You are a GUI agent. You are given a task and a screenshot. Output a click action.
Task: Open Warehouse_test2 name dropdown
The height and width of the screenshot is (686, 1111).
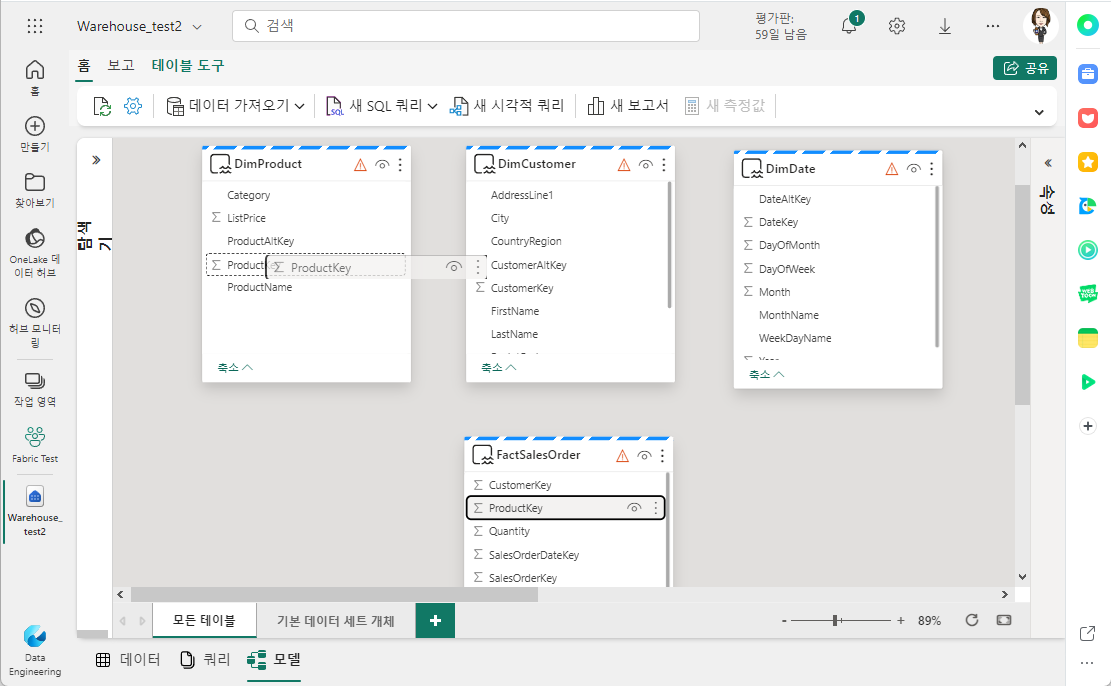(197, 27)
